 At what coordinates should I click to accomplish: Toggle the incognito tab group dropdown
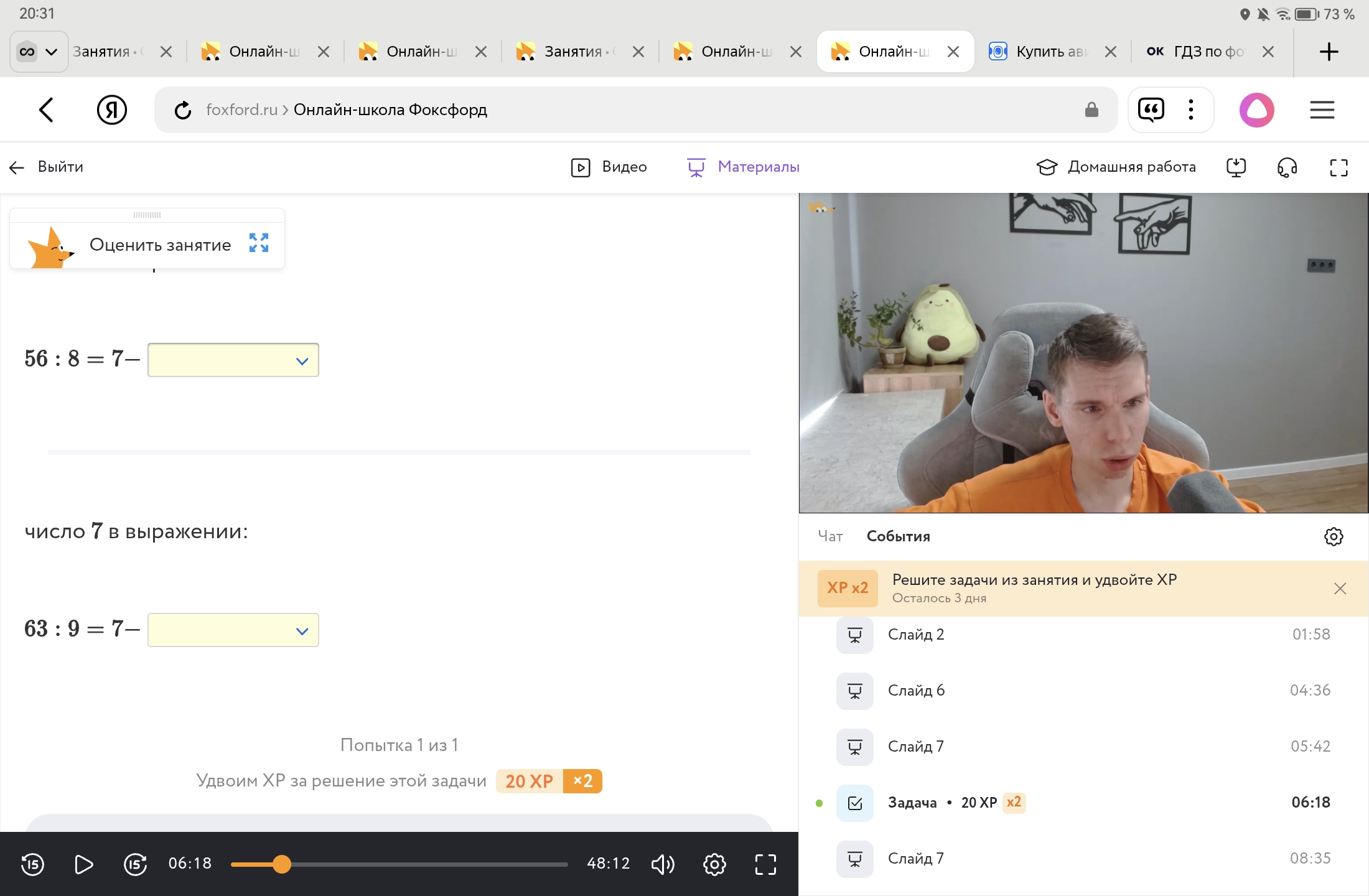coord(39,52)
